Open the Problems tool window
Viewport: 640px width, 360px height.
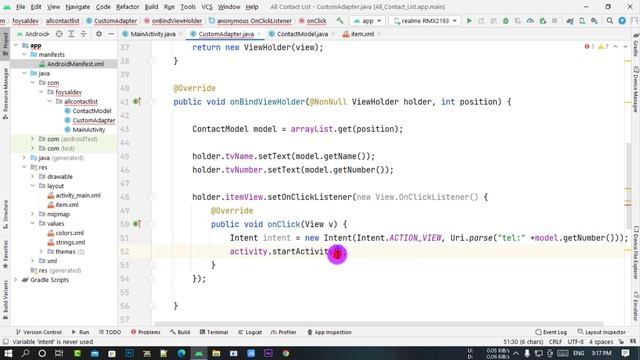146,332
